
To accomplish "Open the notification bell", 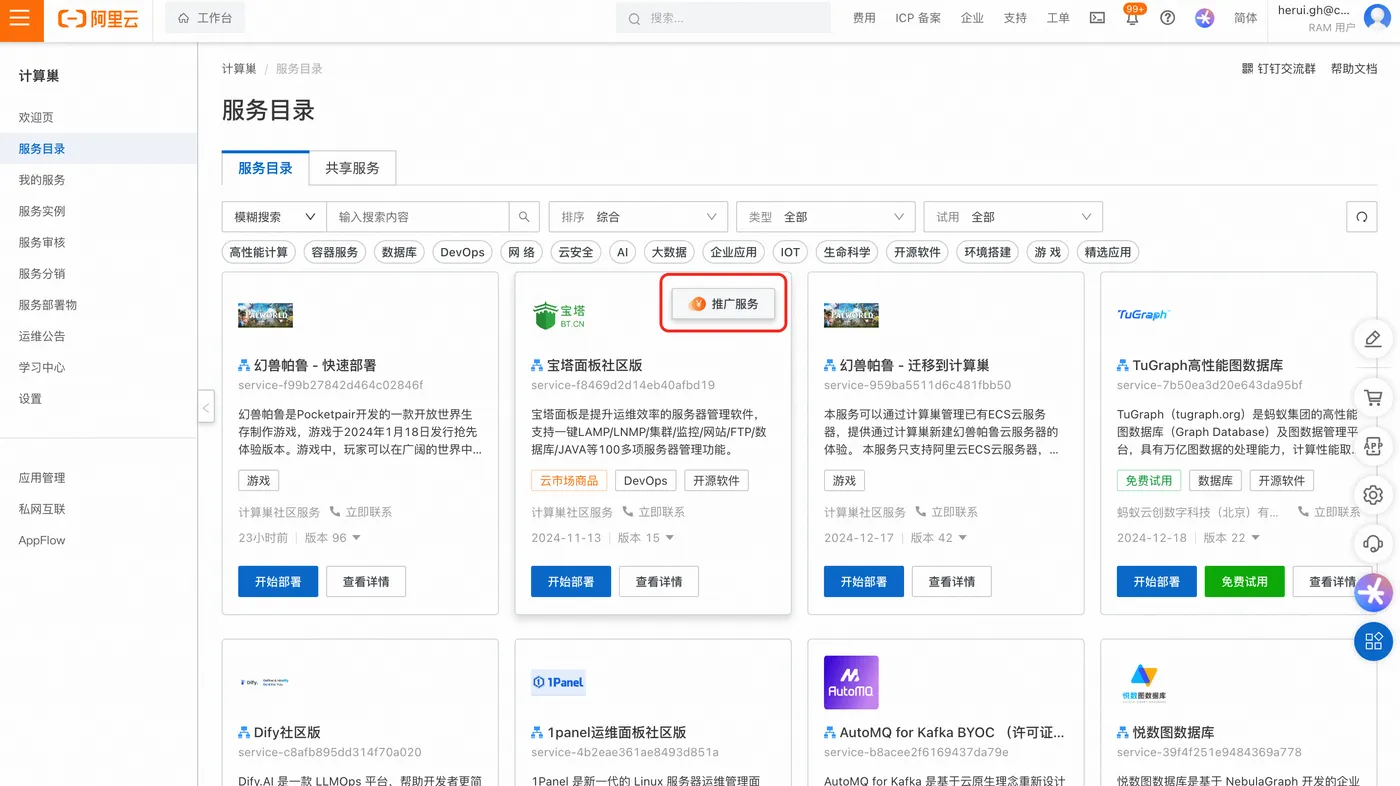I will (1132, 18).
